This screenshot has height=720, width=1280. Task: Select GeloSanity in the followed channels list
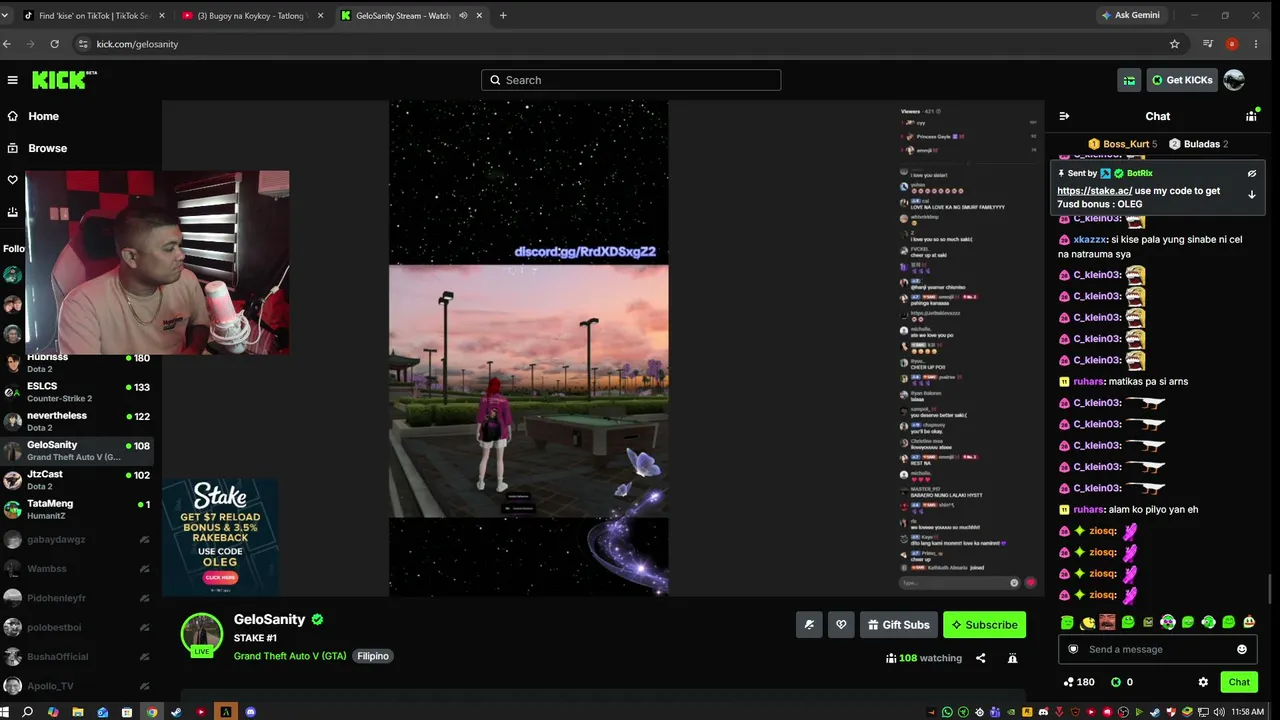pyautogui.click(x=77, y=451)
